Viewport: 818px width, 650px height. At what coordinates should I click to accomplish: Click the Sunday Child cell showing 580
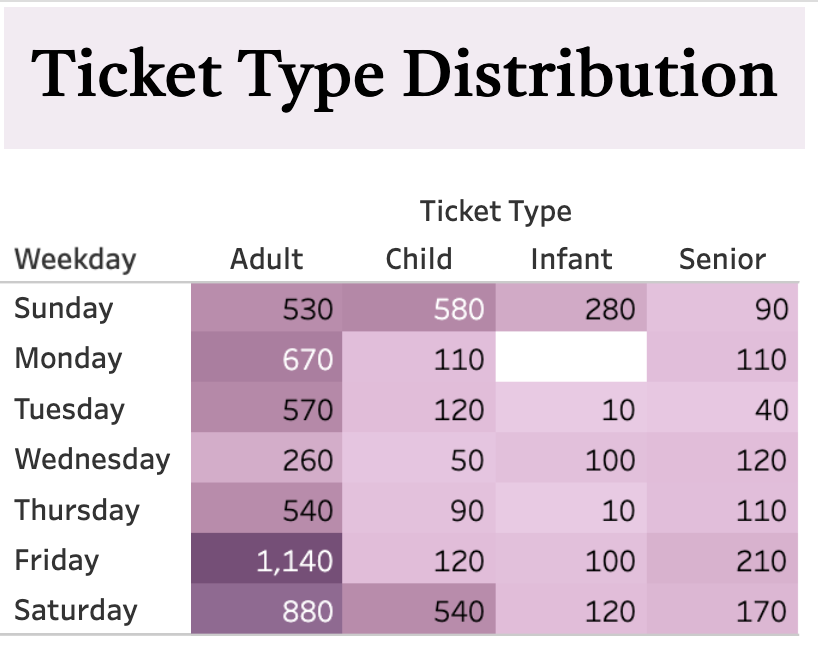(419, 308)
